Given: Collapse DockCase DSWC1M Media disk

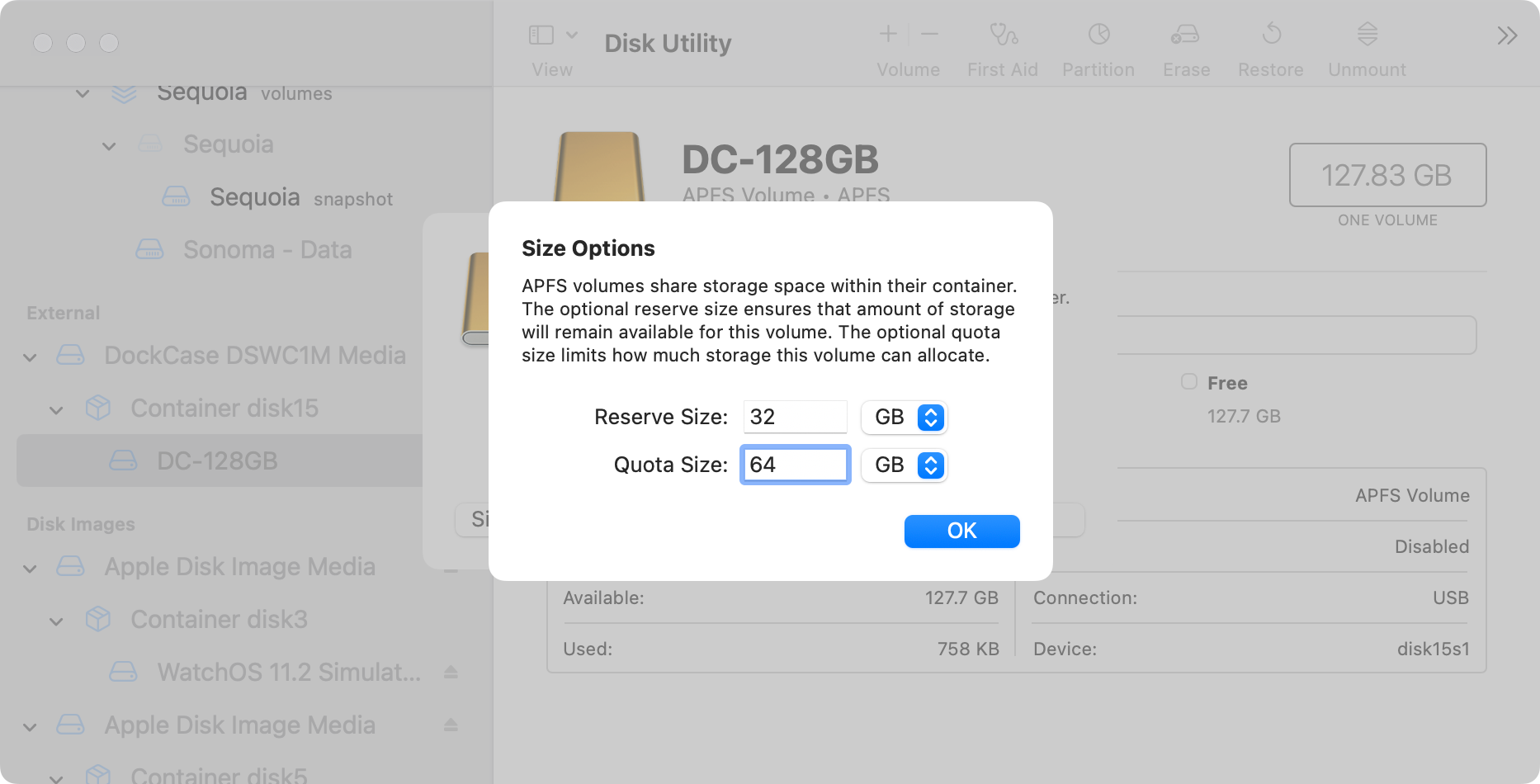Looking at the screenshot, I should pyautogui.click(x=30, y=357).
